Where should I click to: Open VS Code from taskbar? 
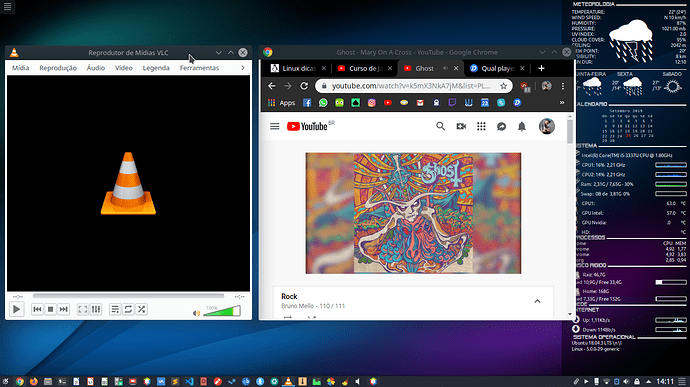click(x=189, y=381)
